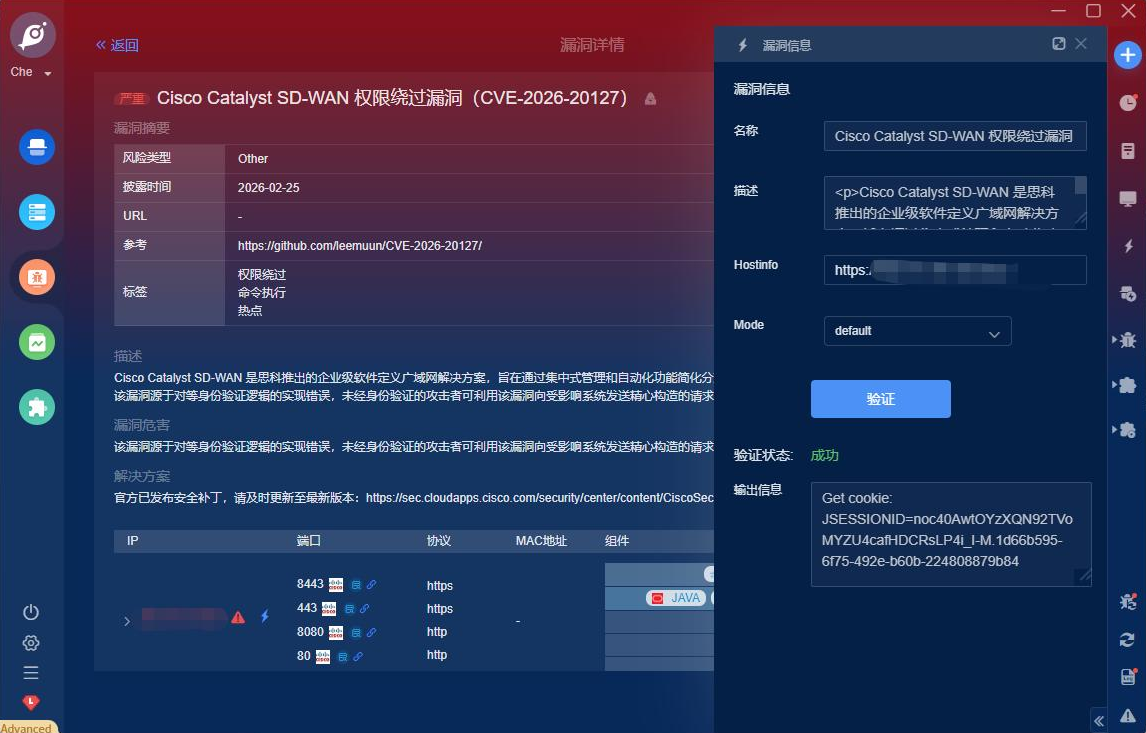Screen dimensions: 1146x733
Task: Expand the IP row chevron
Action: [x=127, y=621]
